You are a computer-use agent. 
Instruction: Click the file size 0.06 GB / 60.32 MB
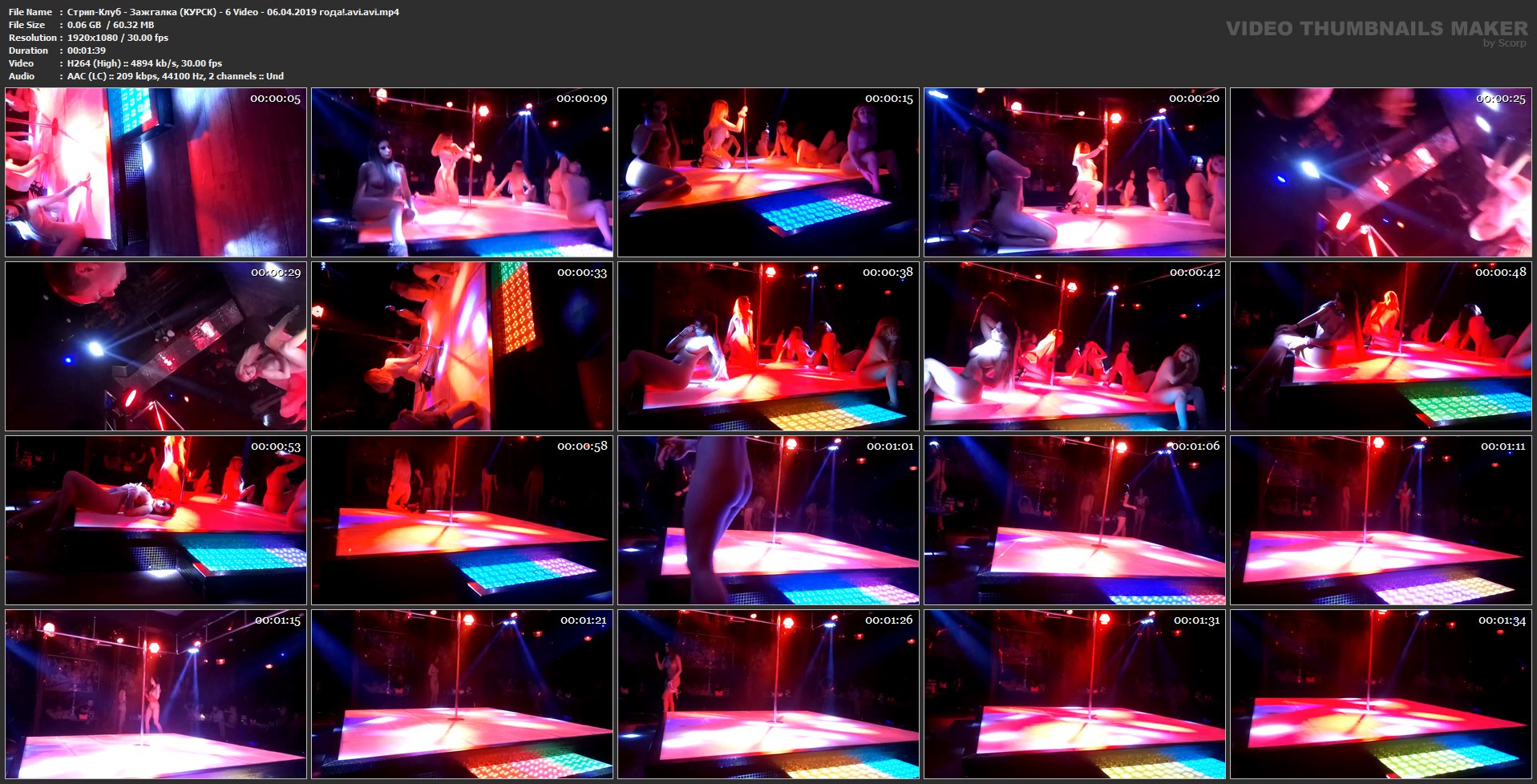[111, 25]
